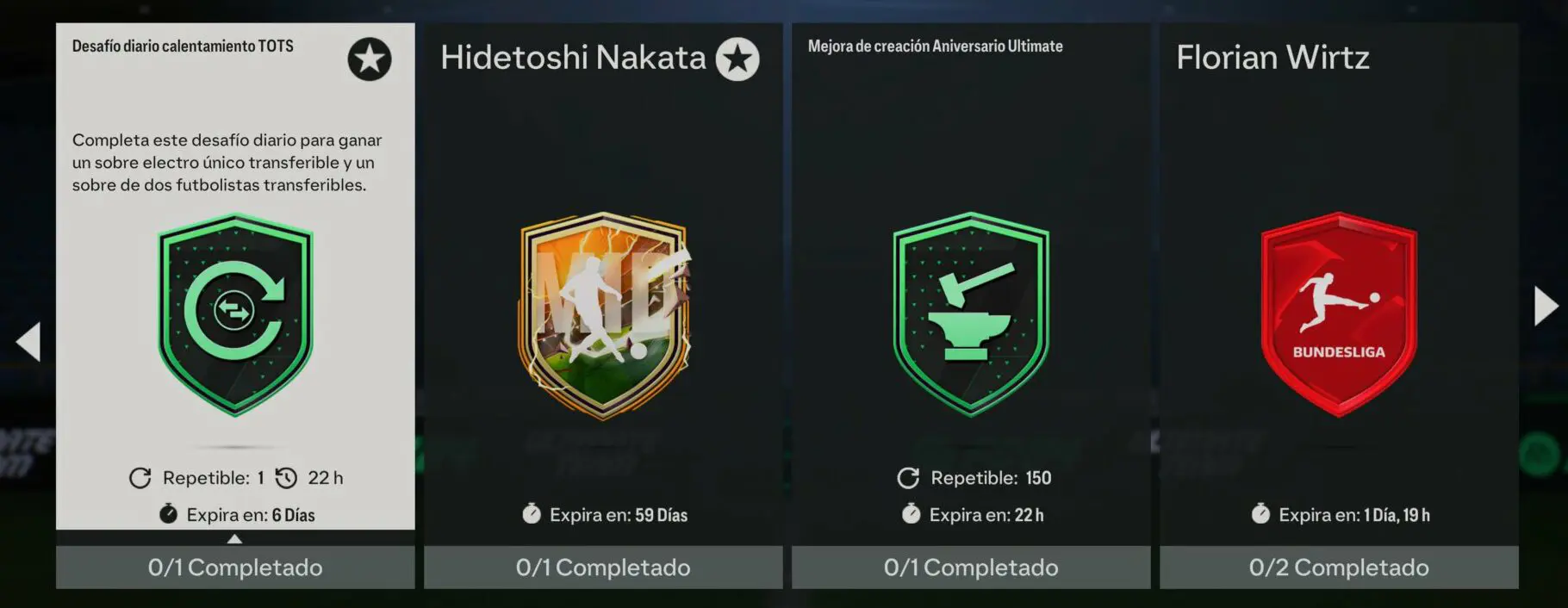This screenshot has width=1568, height=608.
Task: Click 0/2 Completado under Florian Wirtz
Action: click(x=1339, y=568)
